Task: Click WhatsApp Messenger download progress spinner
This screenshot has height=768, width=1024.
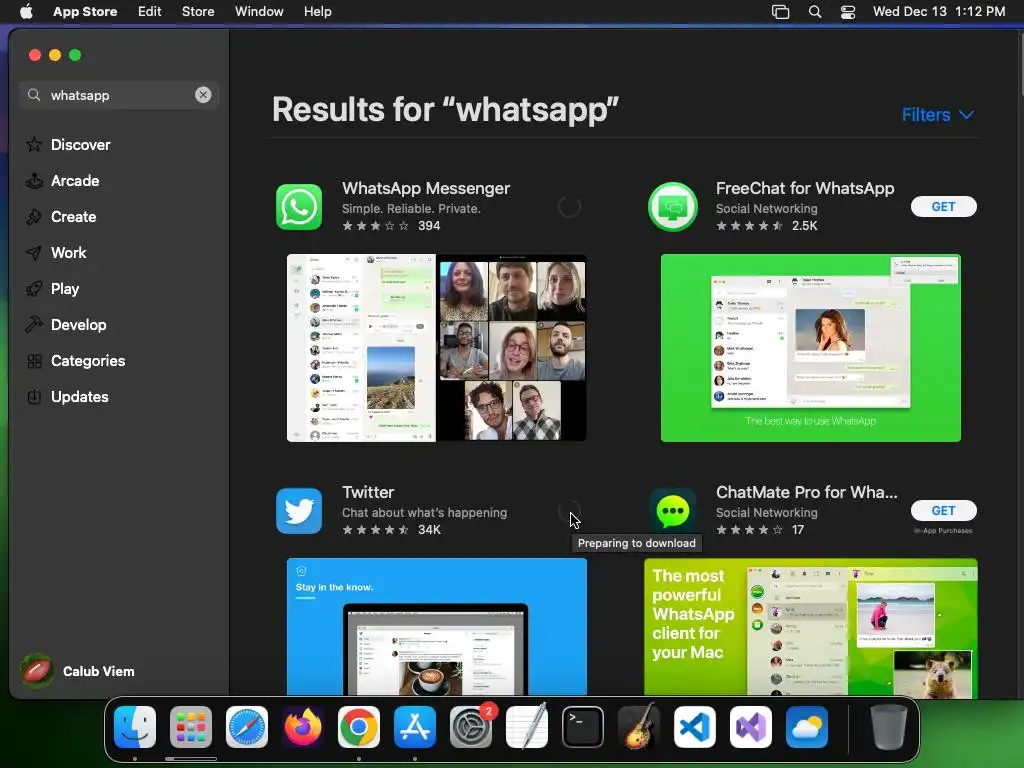Action: (x=569, y=207)
